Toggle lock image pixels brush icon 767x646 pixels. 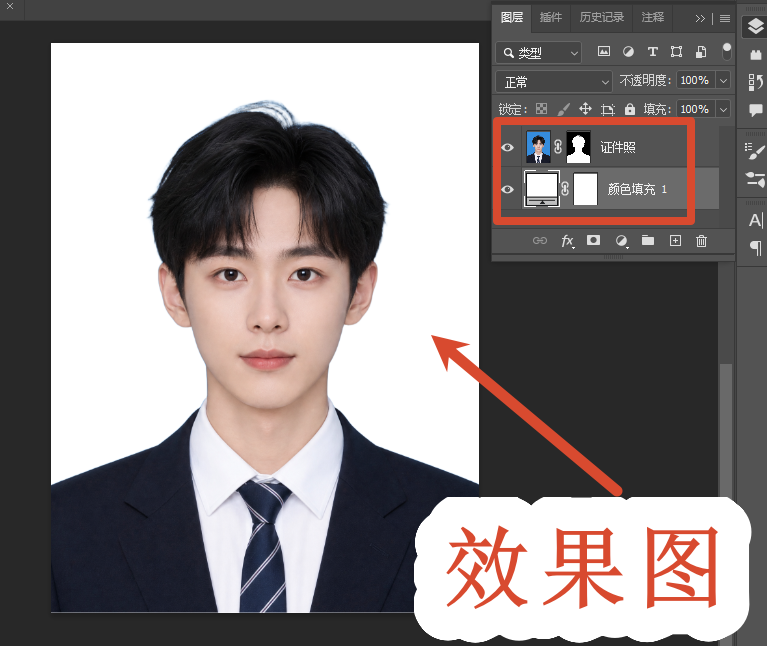point(564,109)
